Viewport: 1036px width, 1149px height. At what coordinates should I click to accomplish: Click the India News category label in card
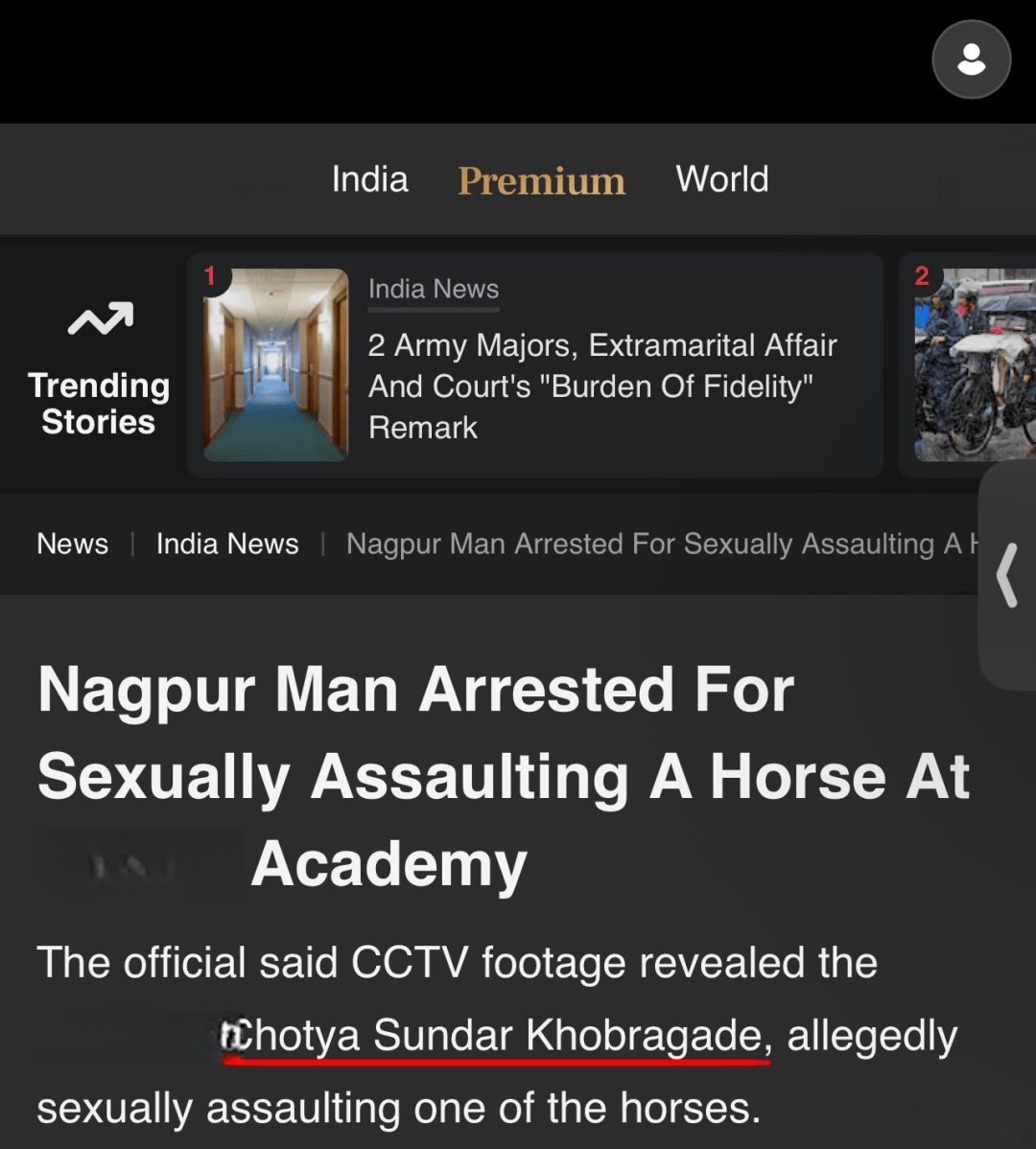[x=434, y=290]
